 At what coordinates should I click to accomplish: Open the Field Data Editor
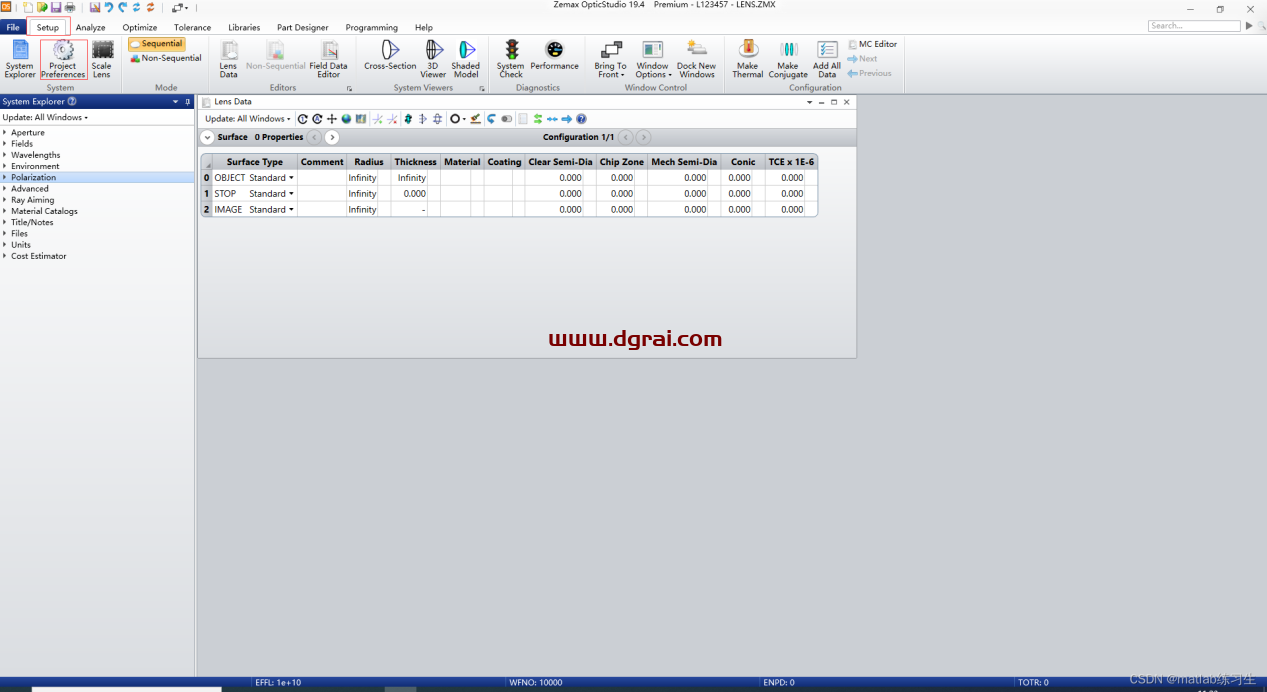pos(328,59)
